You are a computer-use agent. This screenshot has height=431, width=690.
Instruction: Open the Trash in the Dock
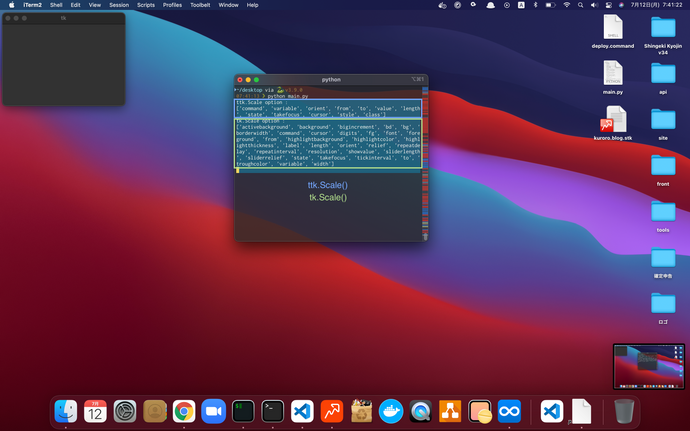tap(624, 411)
